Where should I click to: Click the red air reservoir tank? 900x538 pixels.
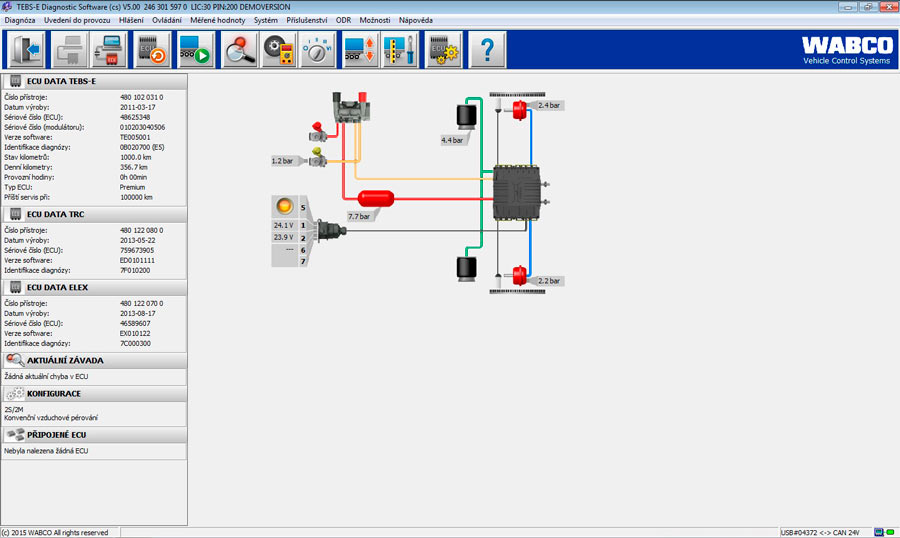(x=376, y=199)
